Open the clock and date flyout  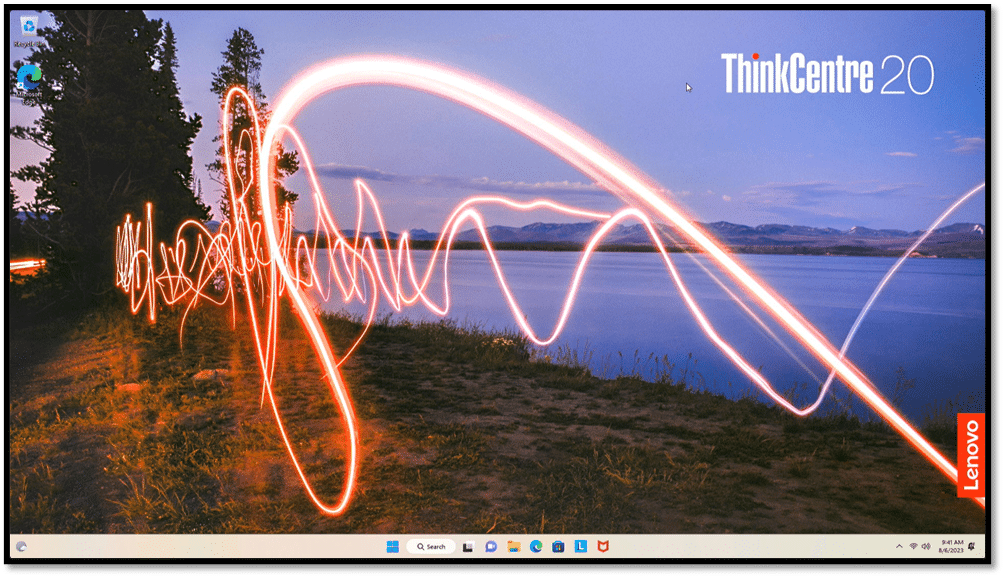pyautogui.click(x=951, y=546)
